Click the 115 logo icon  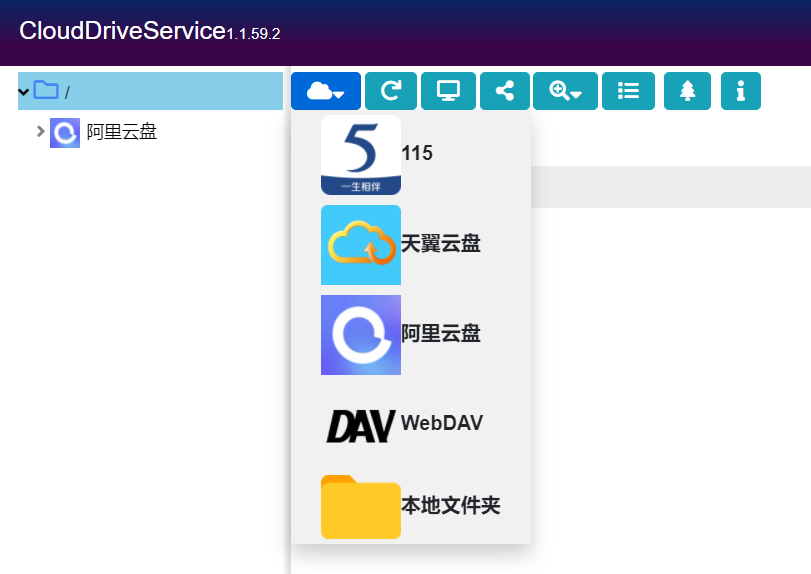pyautogui.click(x=361, y=155)
